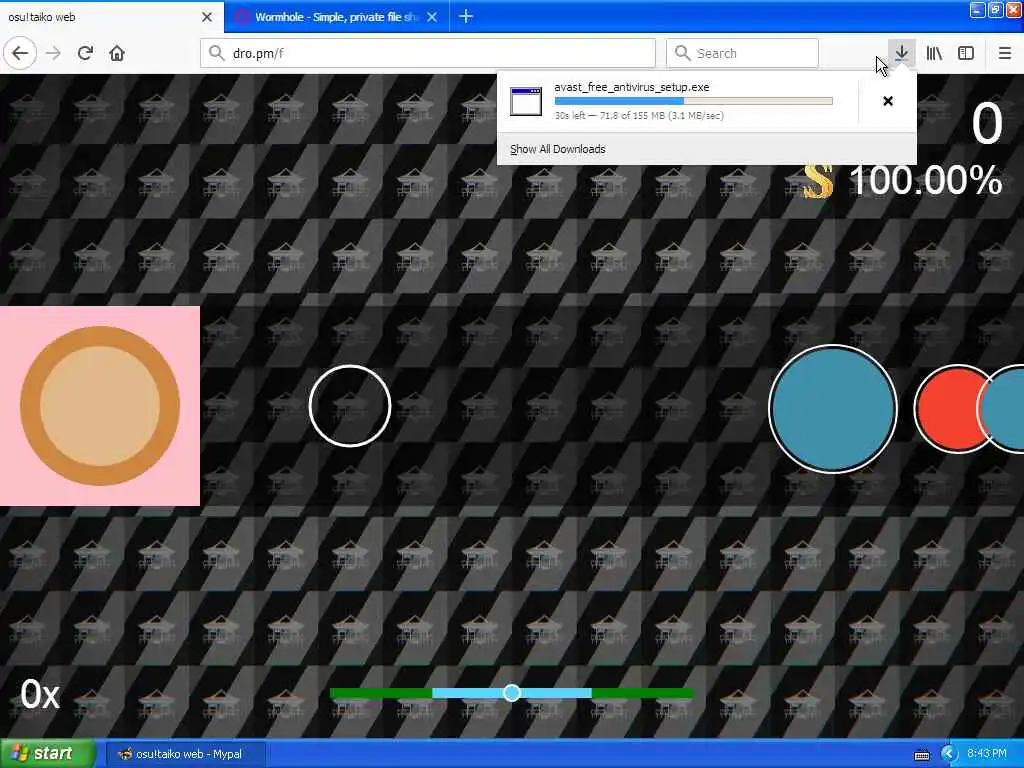Open the hamburger application menu

[x=1004, y=53]
